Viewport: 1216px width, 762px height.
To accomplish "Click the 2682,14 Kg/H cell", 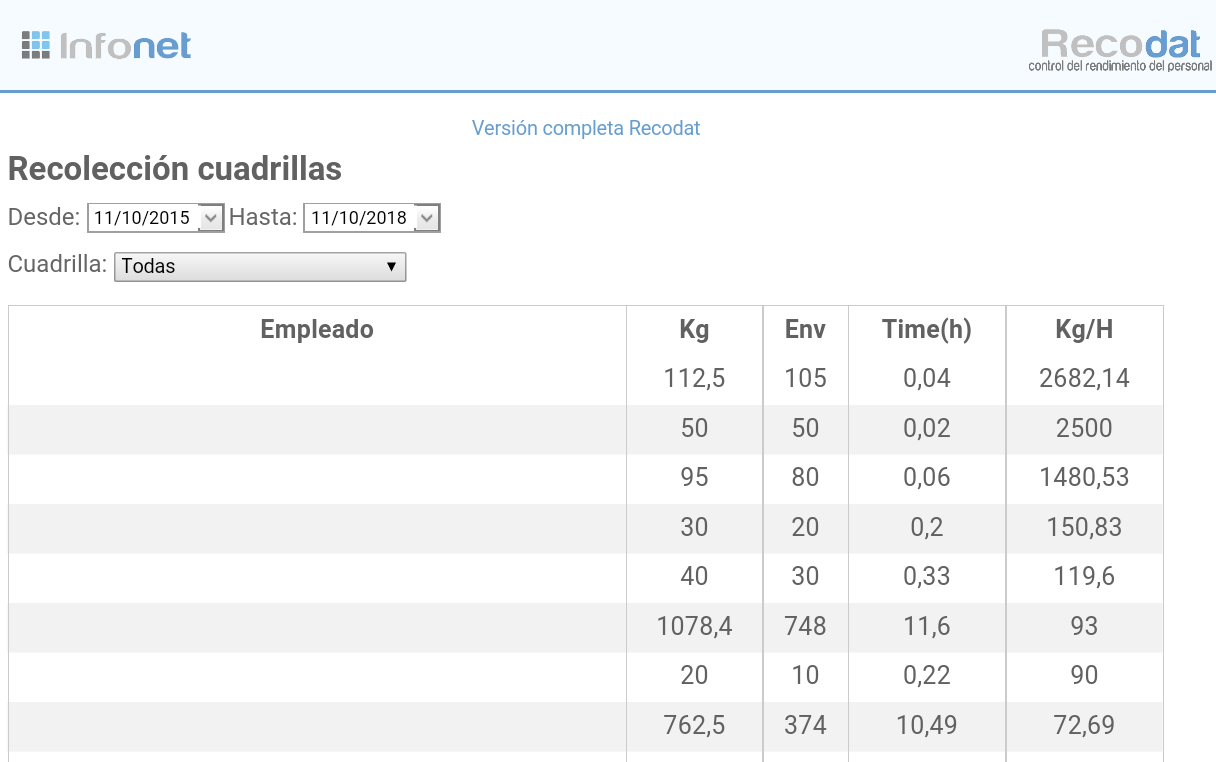I will [1084, 378].
